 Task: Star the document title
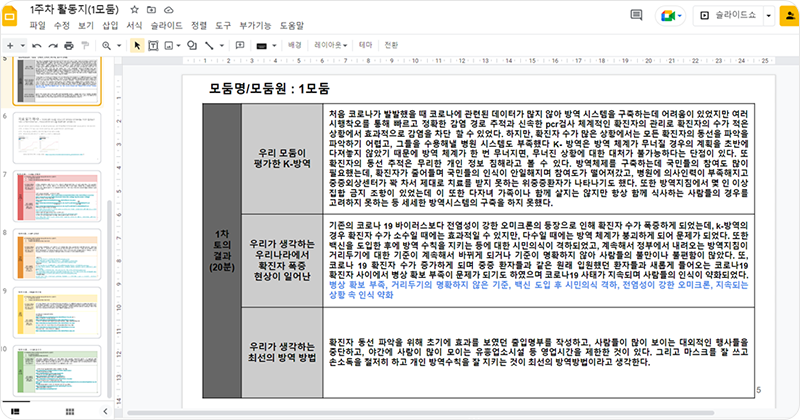134,9
